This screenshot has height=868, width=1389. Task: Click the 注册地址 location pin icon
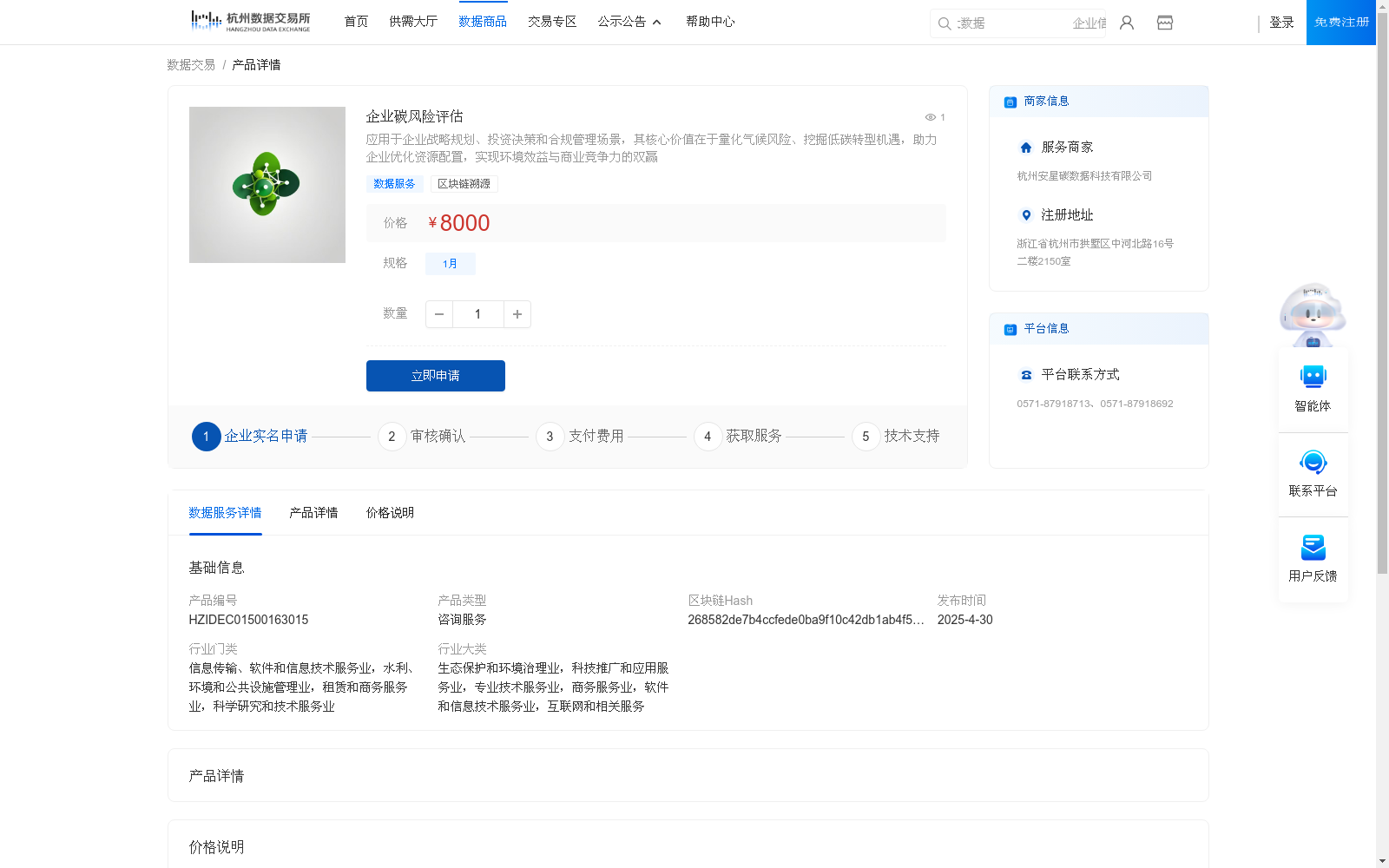click(1026, 215)
